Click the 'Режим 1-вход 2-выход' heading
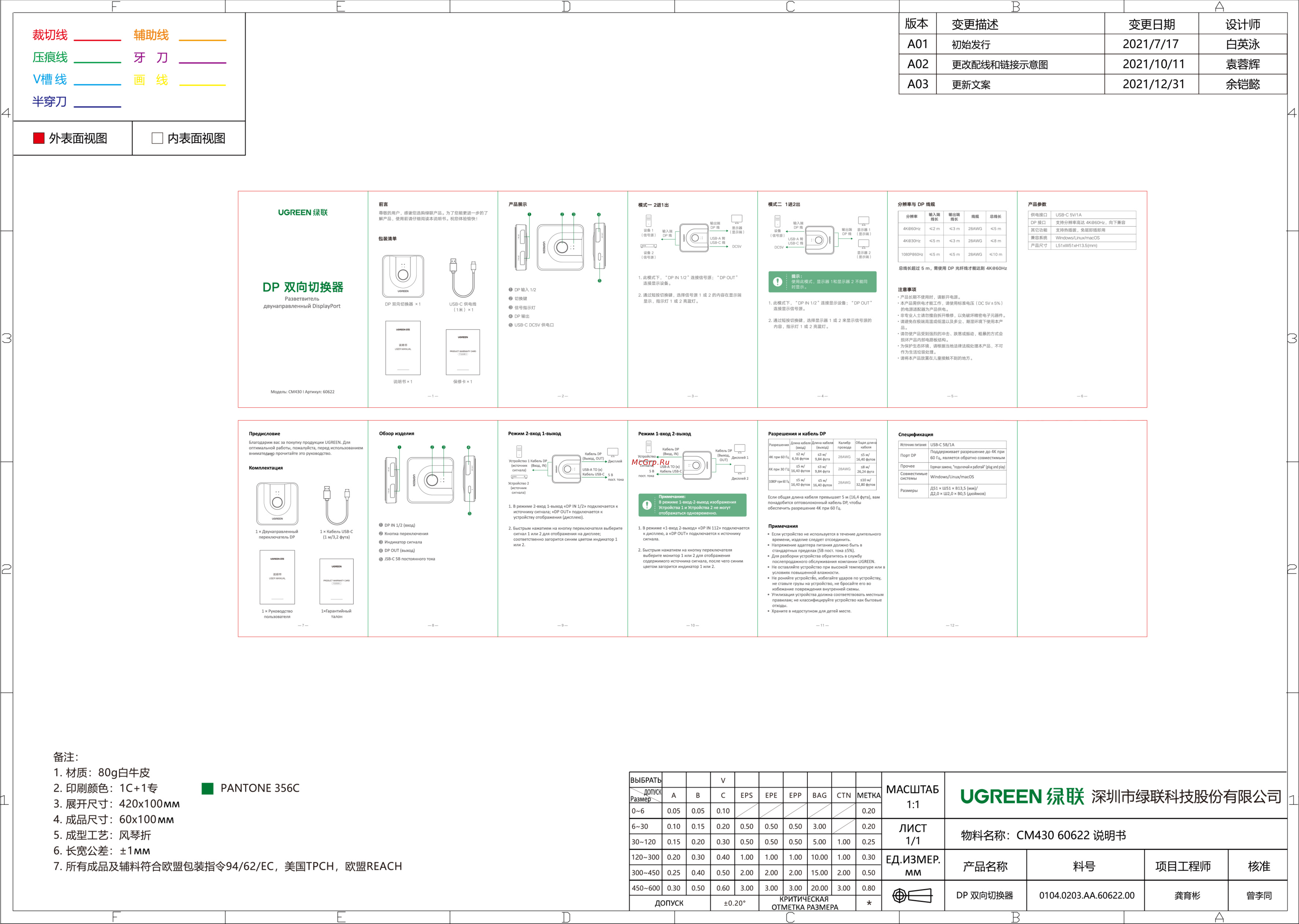This screenshot has height=924, width=1299. pyautogui.click(x=664, y=433)
